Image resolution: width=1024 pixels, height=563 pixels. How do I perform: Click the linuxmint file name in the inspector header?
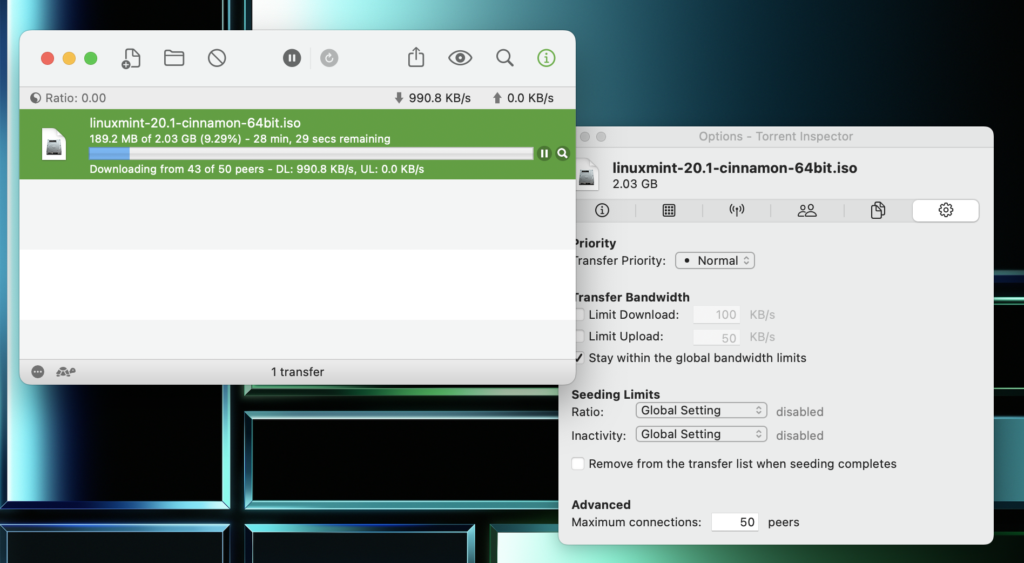click(x=735, y=168)
